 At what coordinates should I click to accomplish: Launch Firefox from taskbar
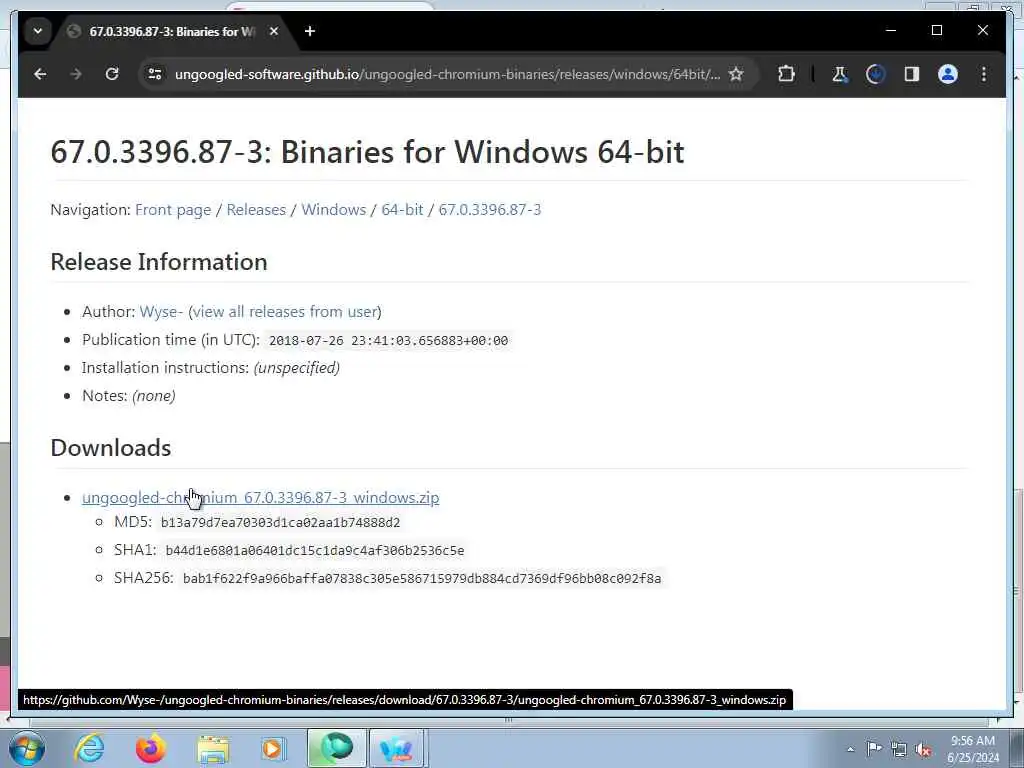point(150,748)
